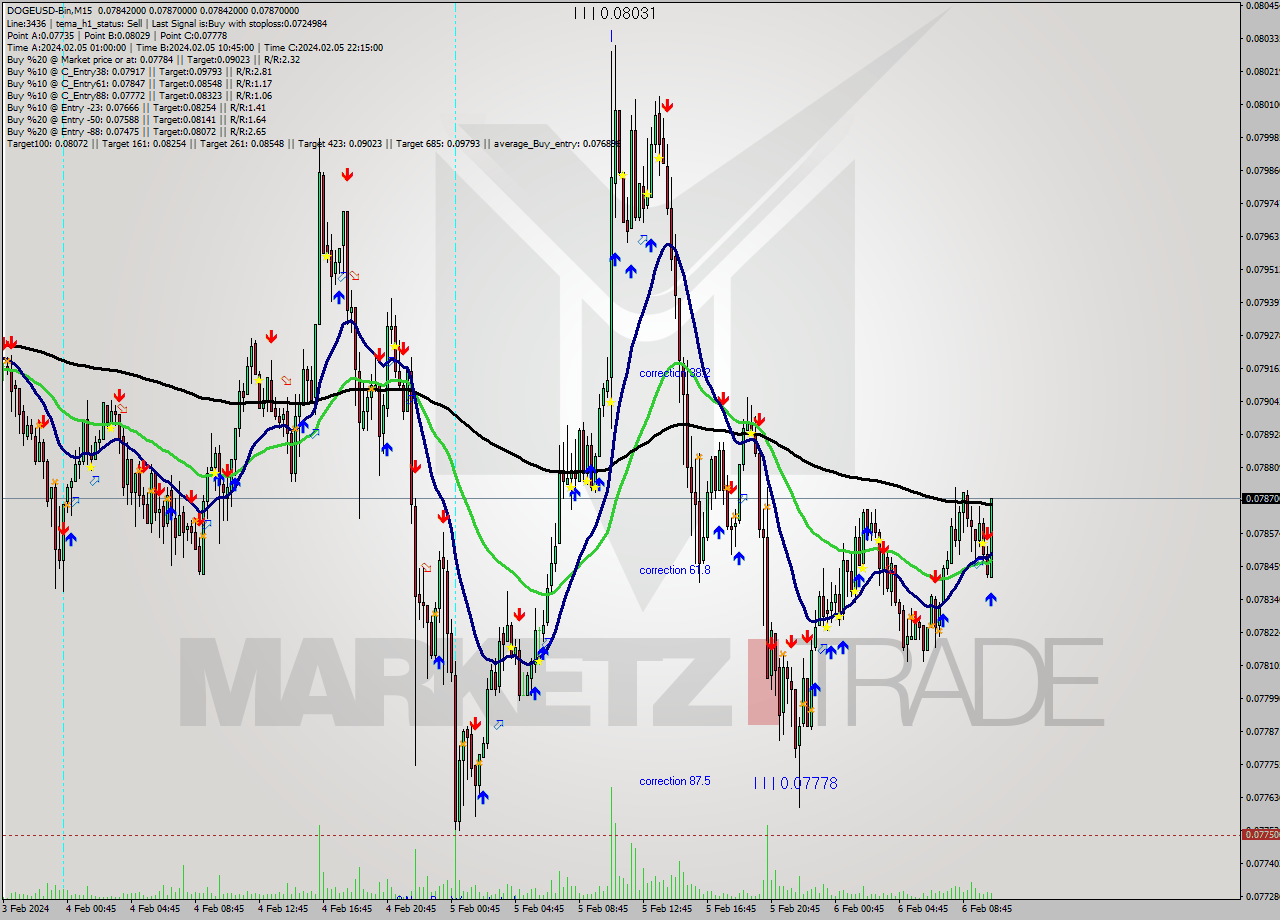Click the '5 Feb 04:45' time axis label

coord(539,909)
